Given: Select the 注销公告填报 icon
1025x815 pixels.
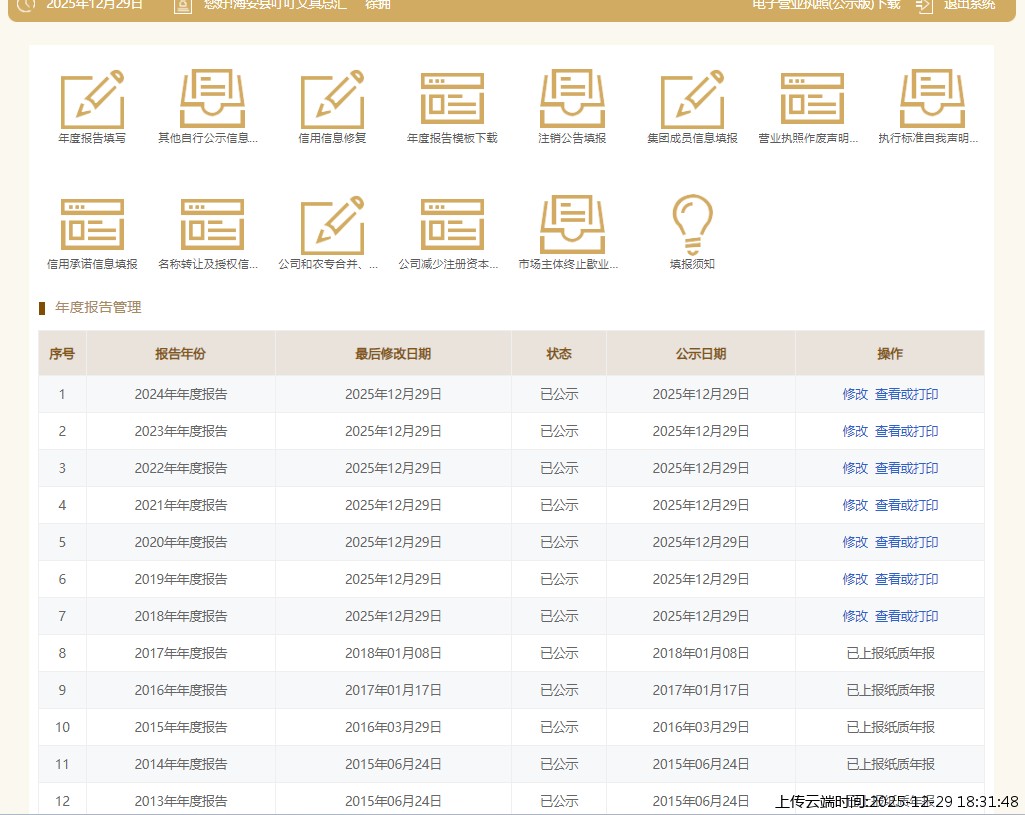Looking at the screenshot, I should point(572,100).
